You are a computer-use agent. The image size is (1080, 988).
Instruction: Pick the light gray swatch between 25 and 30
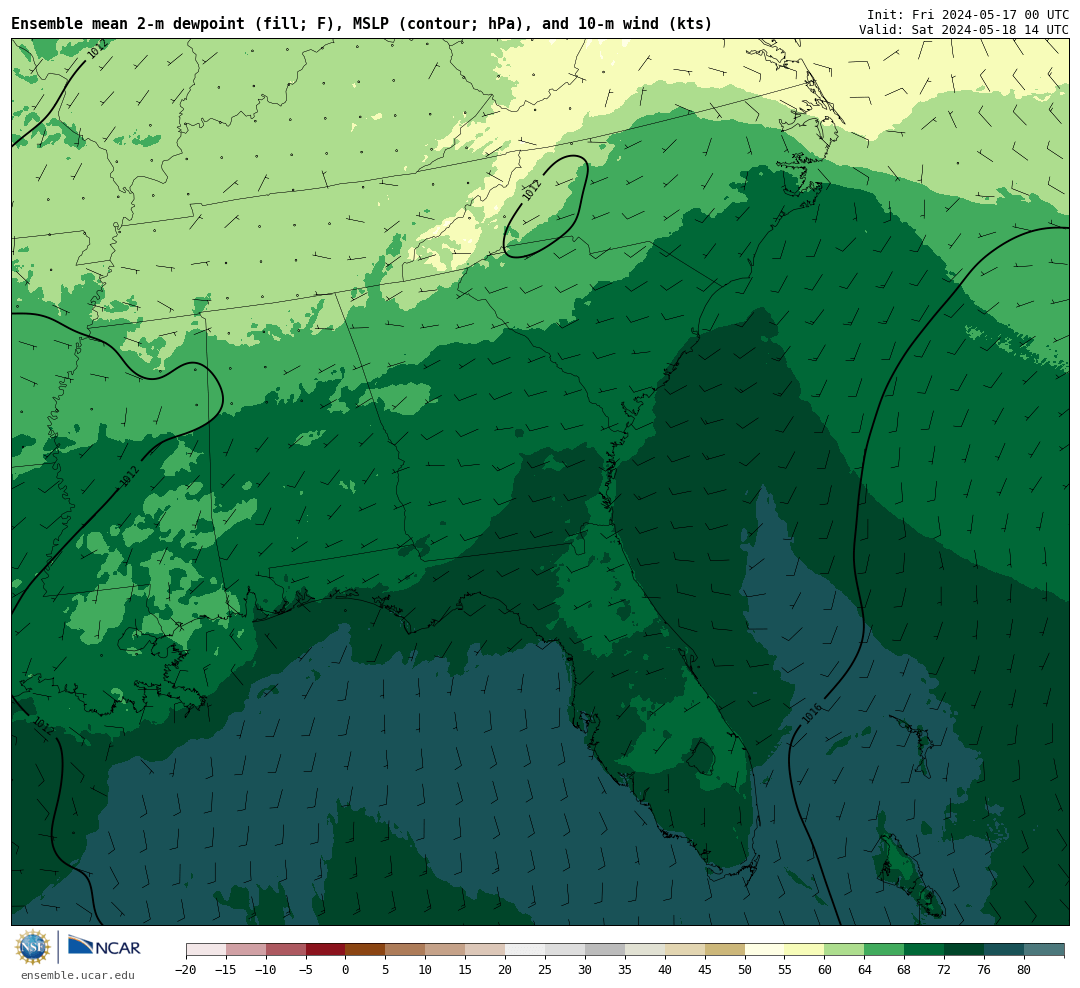pos(565,950)
